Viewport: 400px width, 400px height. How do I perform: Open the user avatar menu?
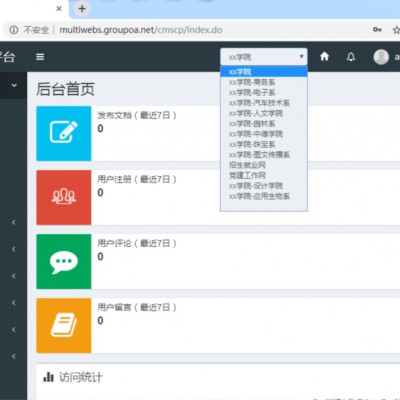coord(381,57)
